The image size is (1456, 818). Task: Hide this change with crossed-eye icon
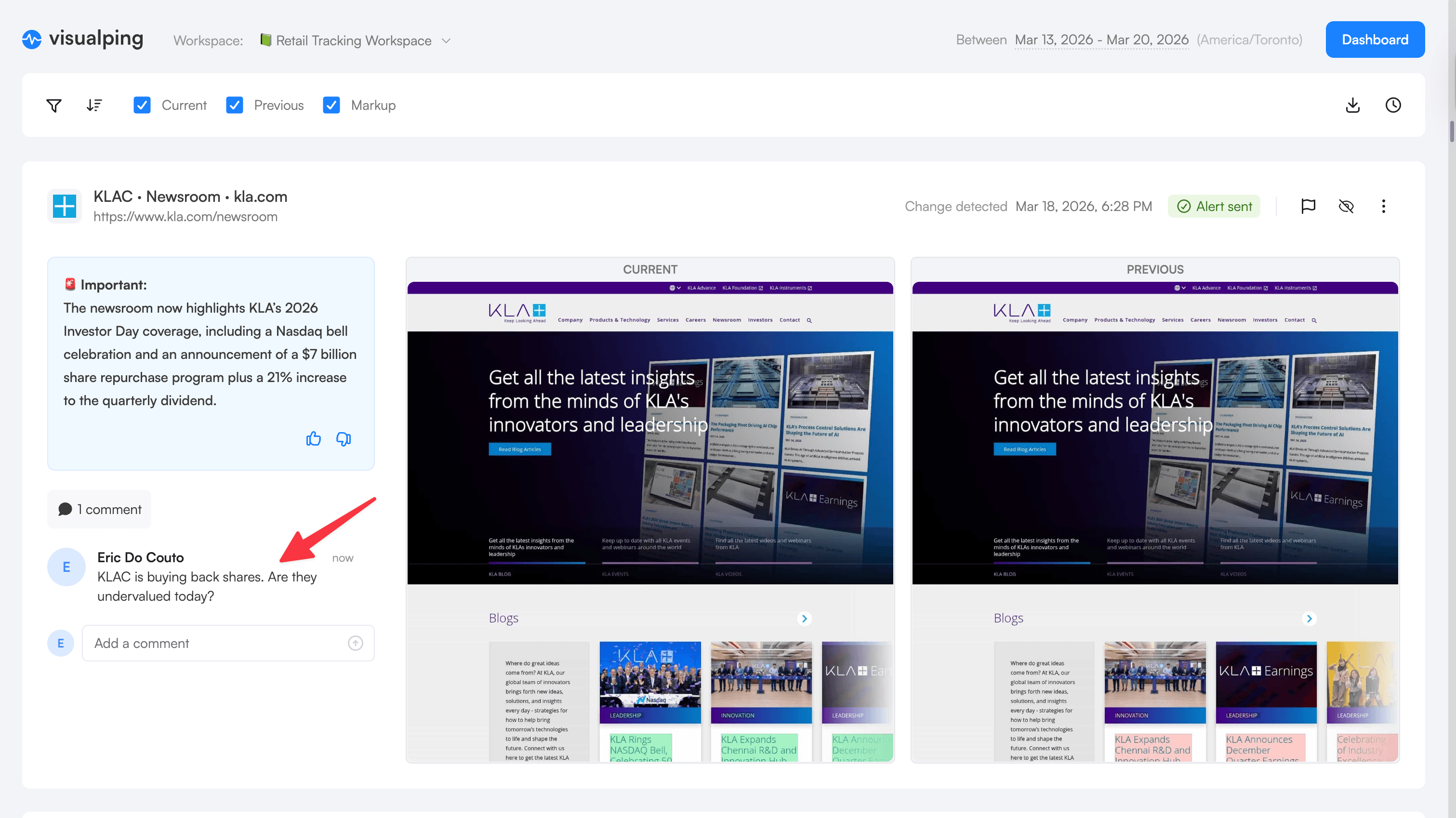click(x=1346, y=206)
